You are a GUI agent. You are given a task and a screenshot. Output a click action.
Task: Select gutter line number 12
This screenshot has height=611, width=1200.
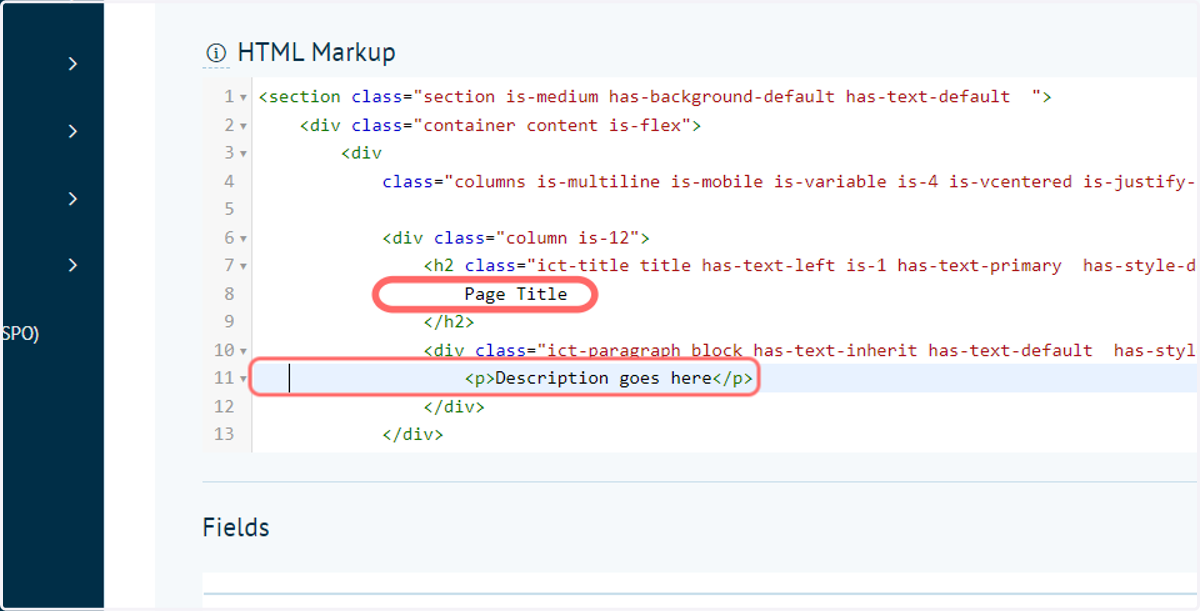pyautogui.click(x=225, y=407)
